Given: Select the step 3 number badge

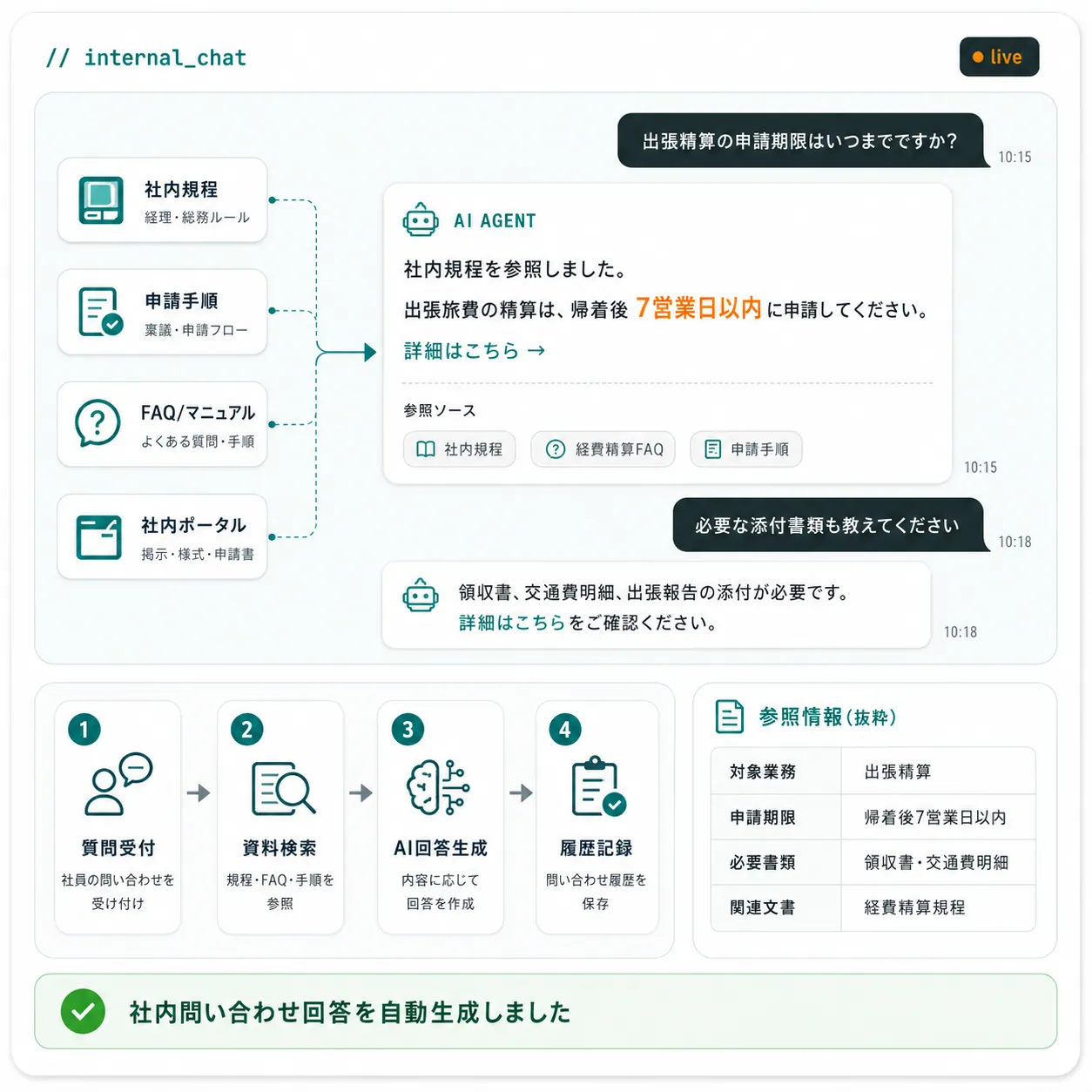Looking at the screenshot, I should click(408, 729).
